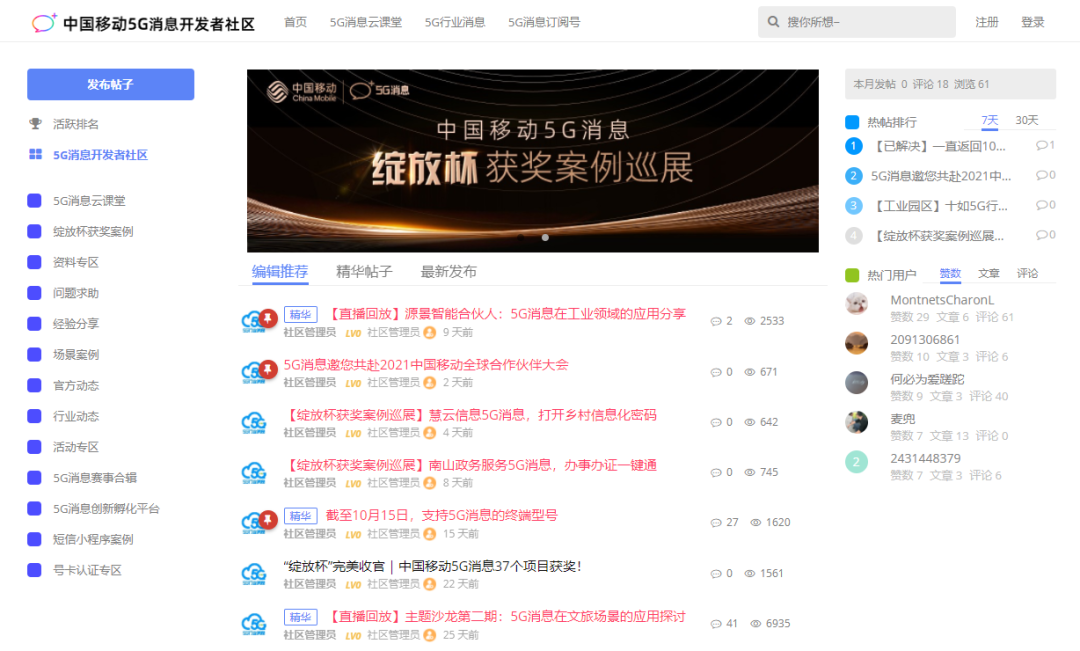The width and height of the screenshot is (1080, 651).
Task: Sort popular users by 赞数
Action: click(950, 273)
